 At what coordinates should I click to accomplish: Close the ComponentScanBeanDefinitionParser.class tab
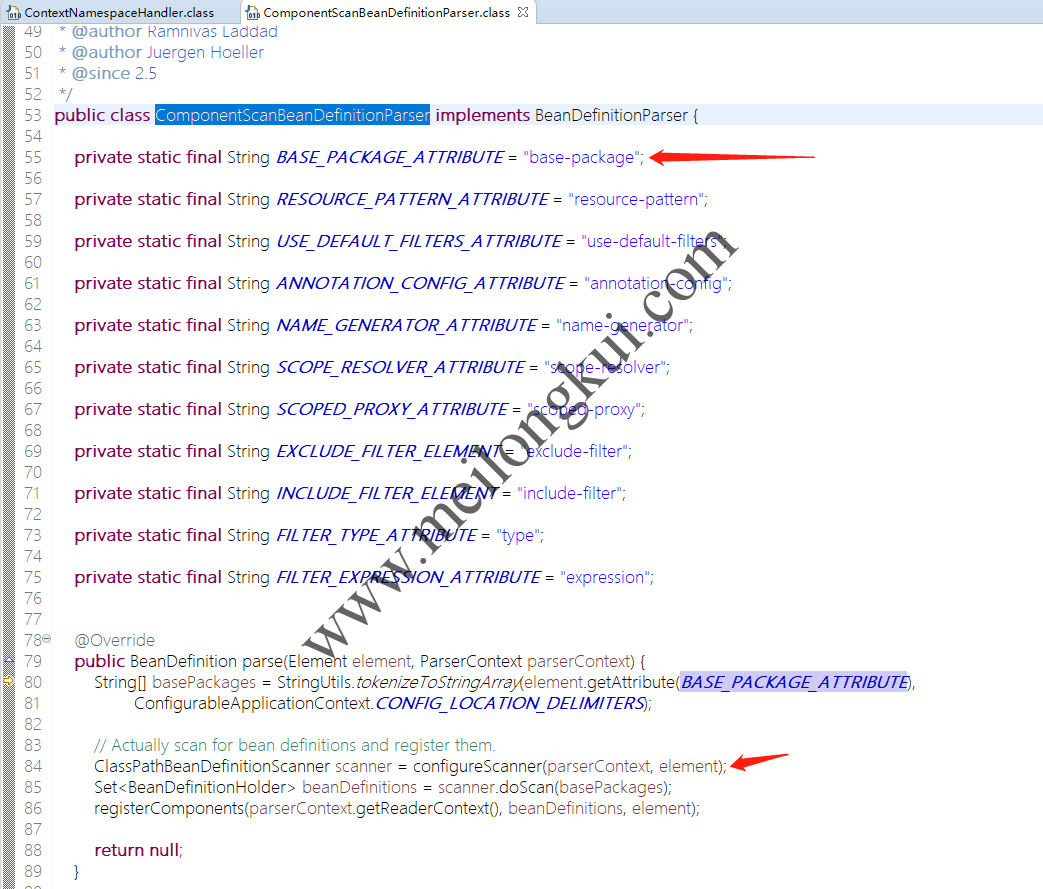523,13
